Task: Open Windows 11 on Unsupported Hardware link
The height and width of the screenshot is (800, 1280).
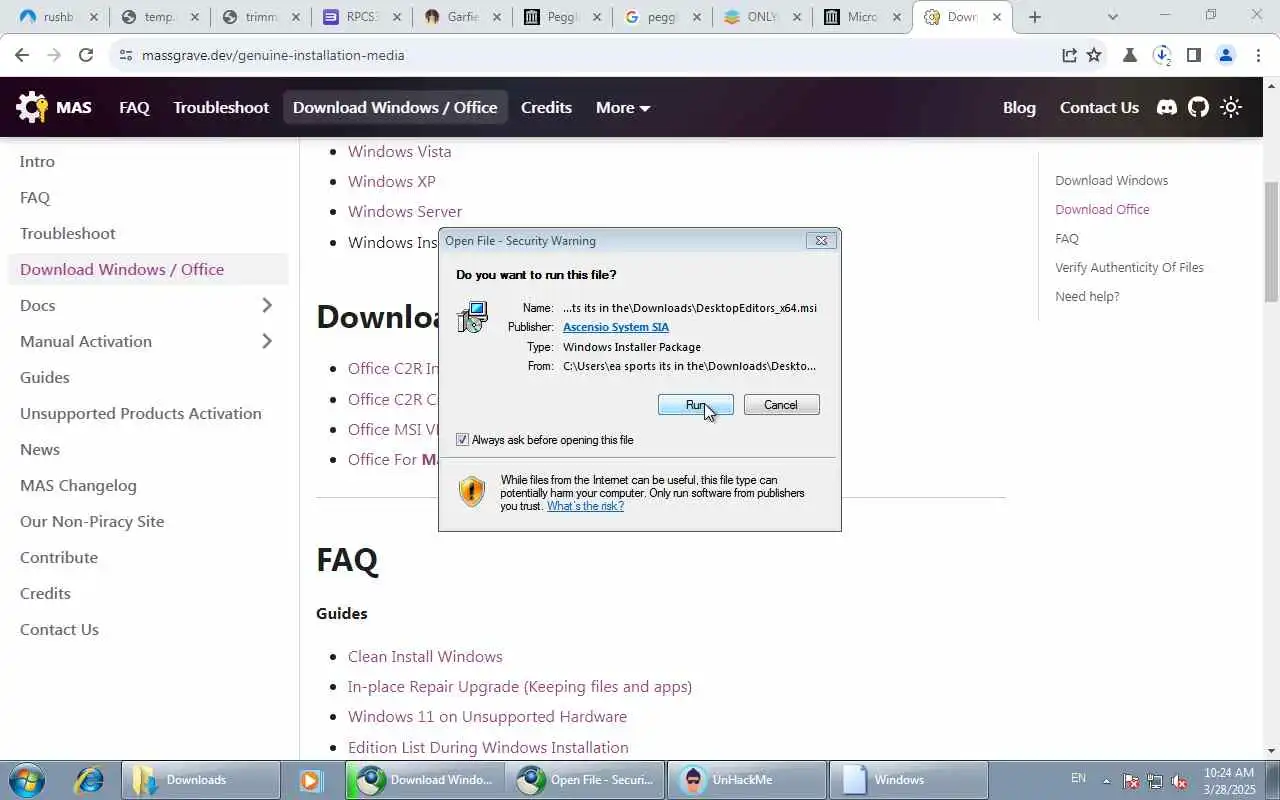Action: pos(487,716)
